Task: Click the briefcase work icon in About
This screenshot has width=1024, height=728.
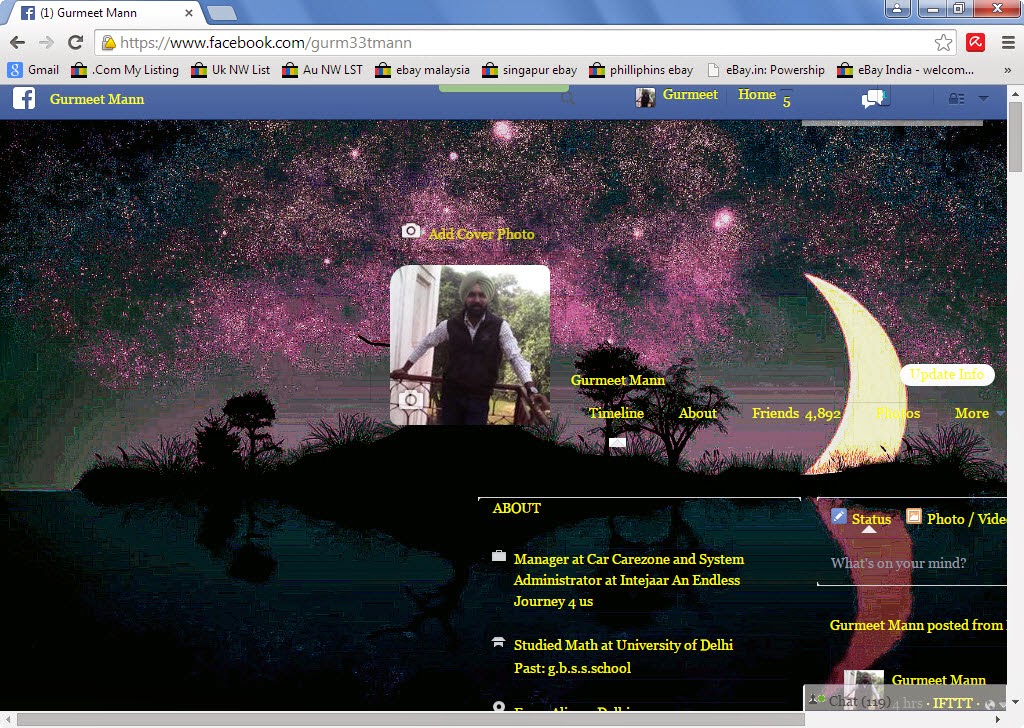Action: pyautogui.click(x=498, y=556)
